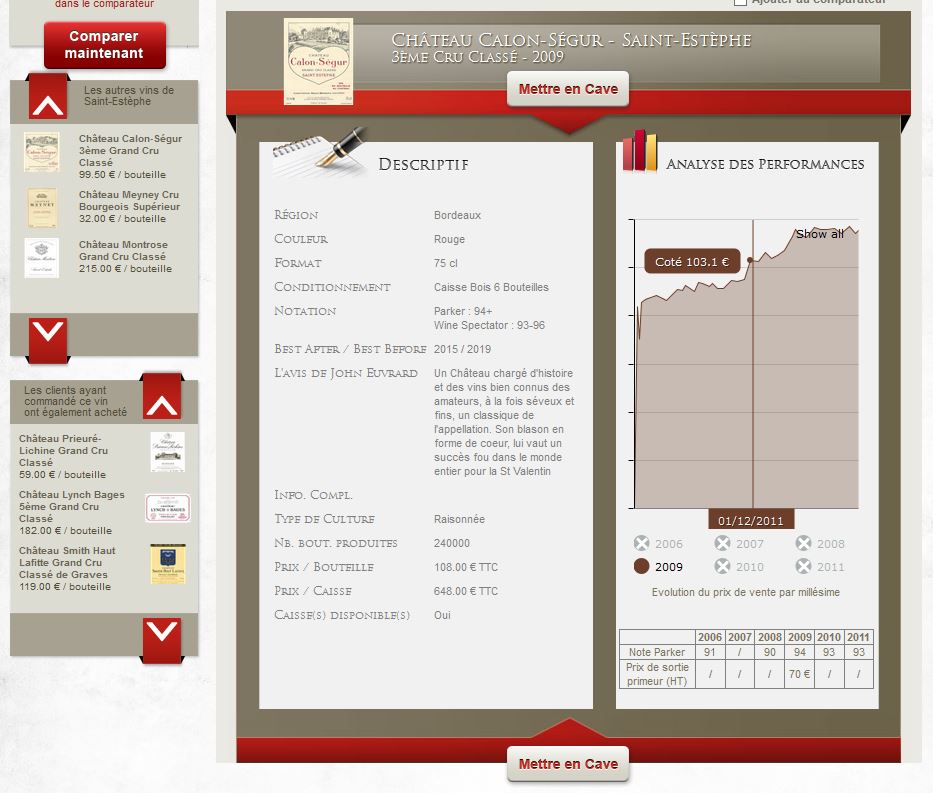Click the '215.00 € / bouteille' Montrose price

point(126,269)
